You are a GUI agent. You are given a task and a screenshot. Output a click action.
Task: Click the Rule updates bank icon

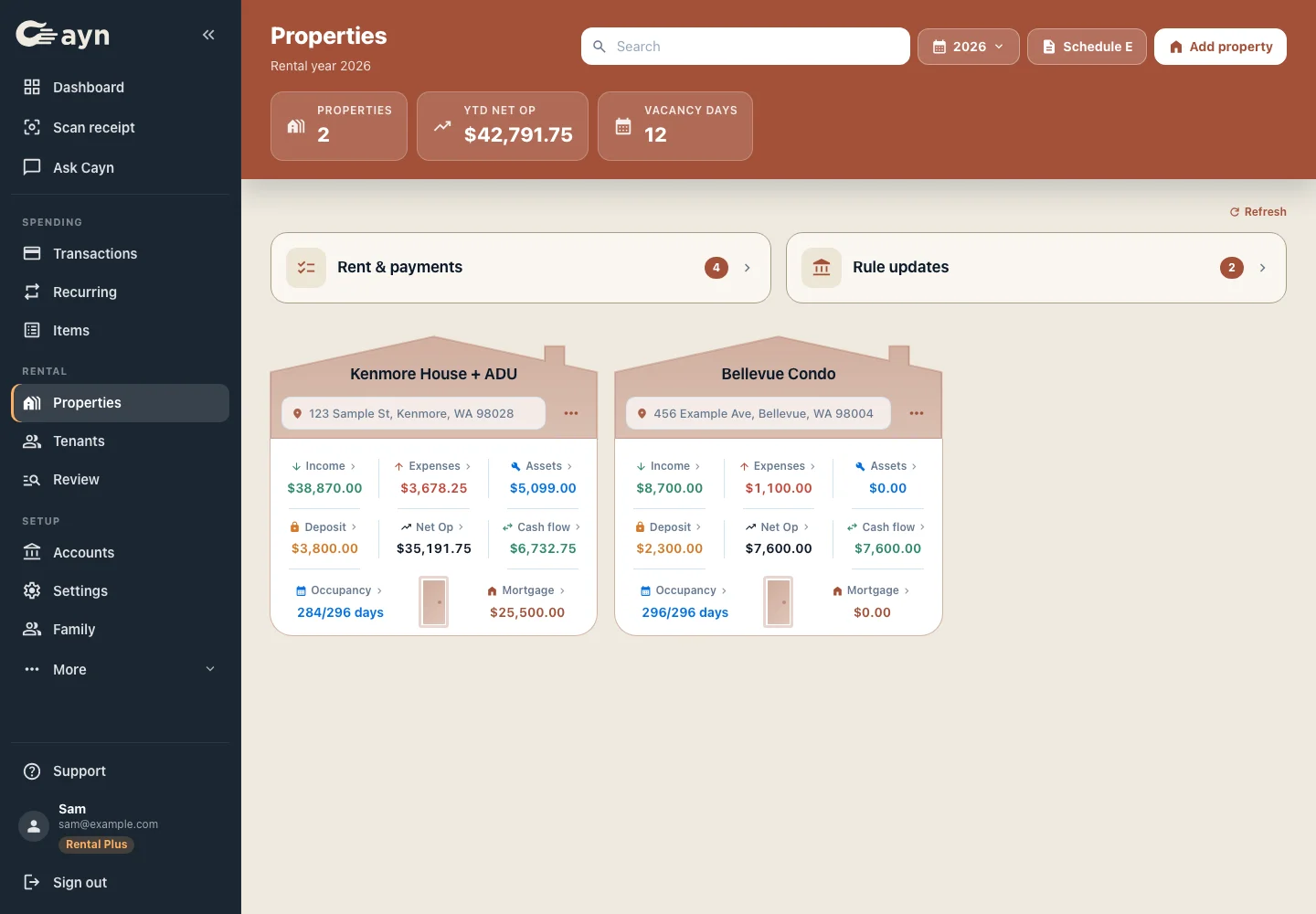click(822, 268)
